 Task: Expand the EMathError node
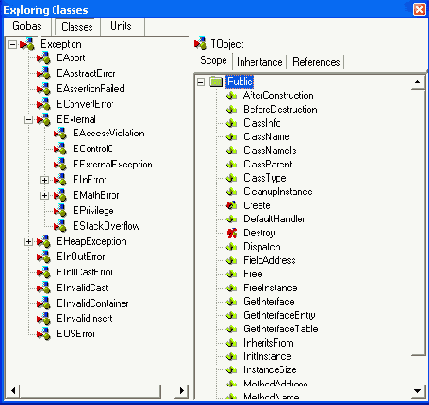[44, 195]
